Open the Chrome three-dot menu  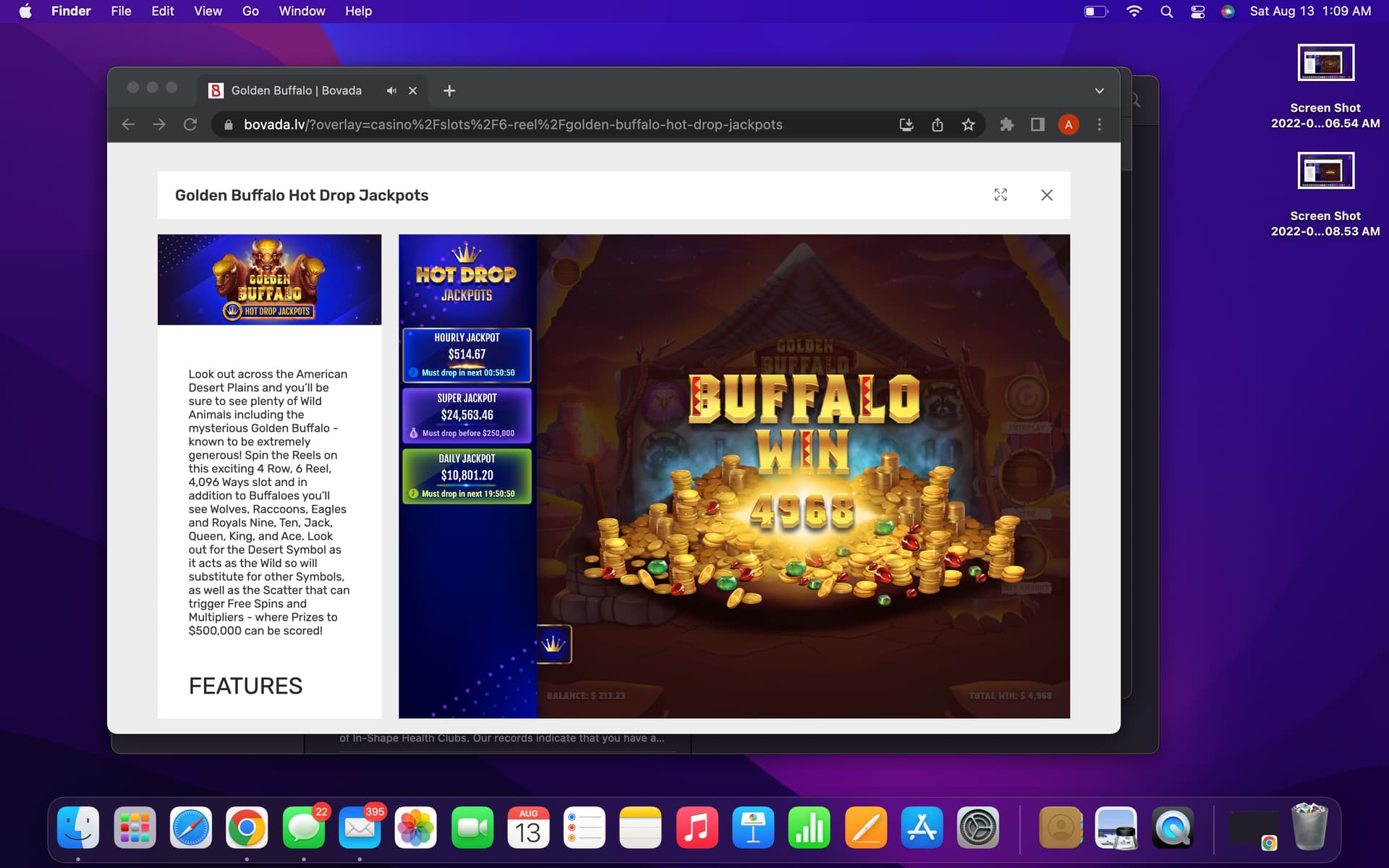[x=1100, y=124]
